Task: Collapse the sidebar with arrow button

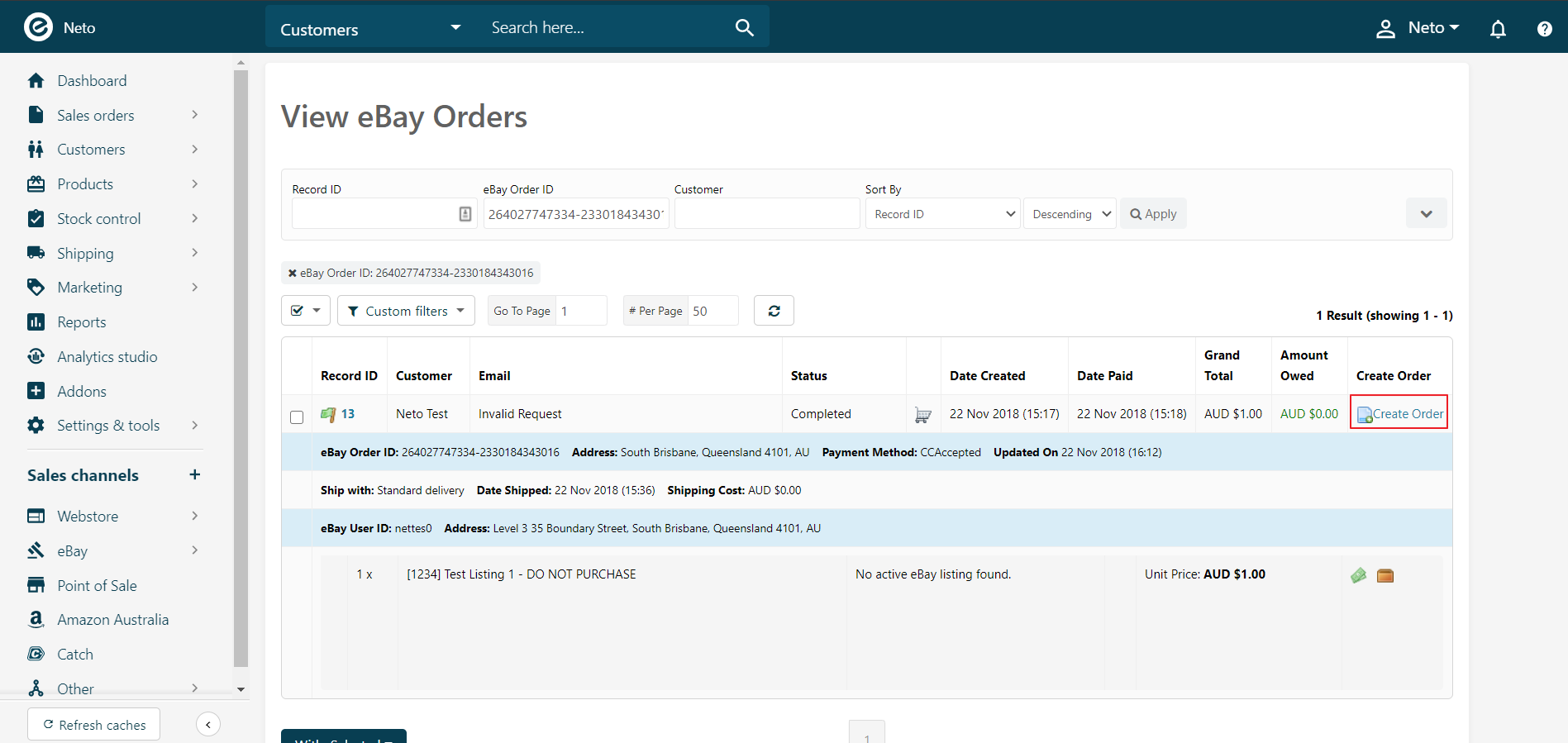Action: 208,724
